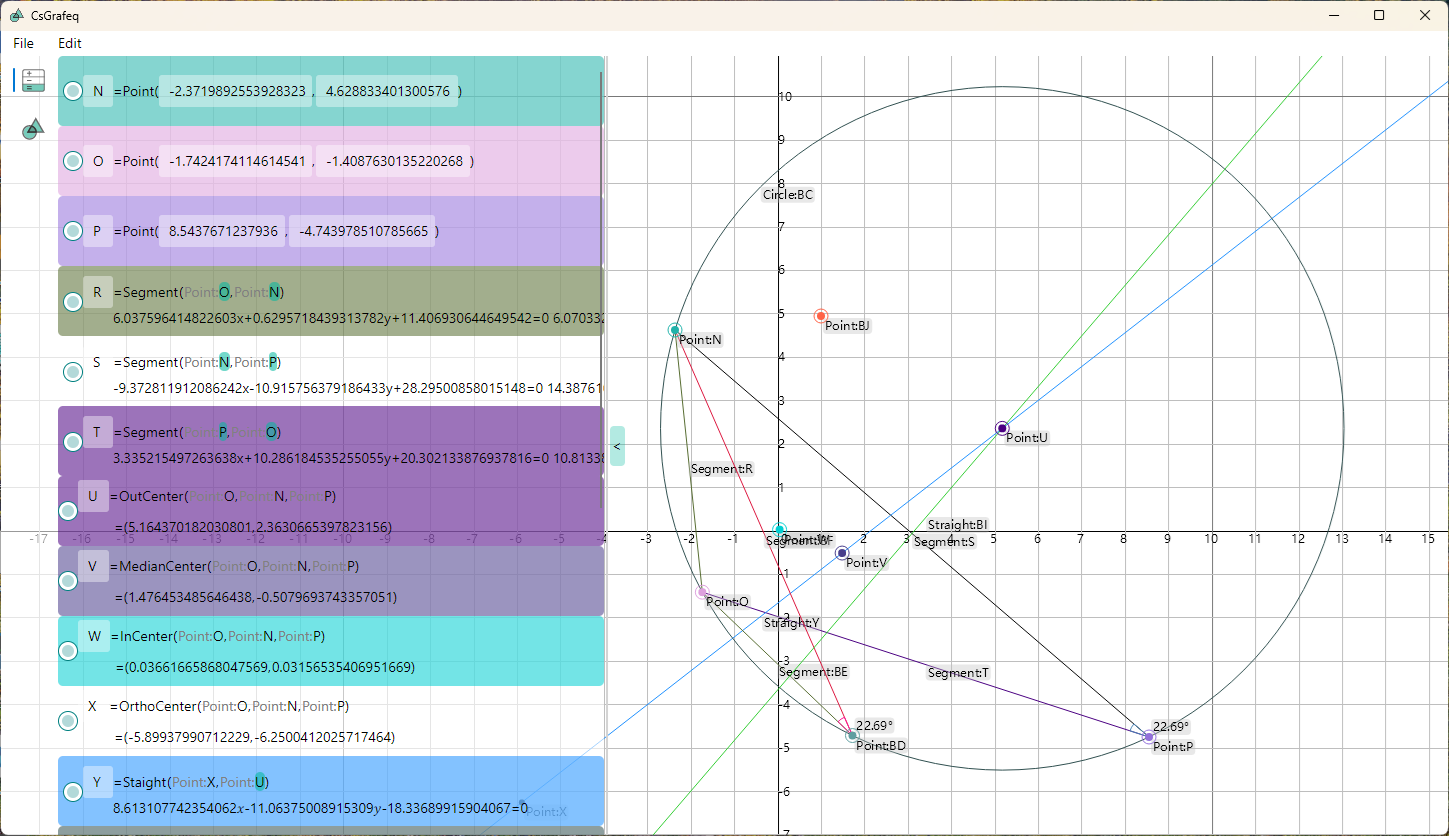Select the orange Point:BJ marker
Screen dimensions: 1449x836
click(821, 316)
